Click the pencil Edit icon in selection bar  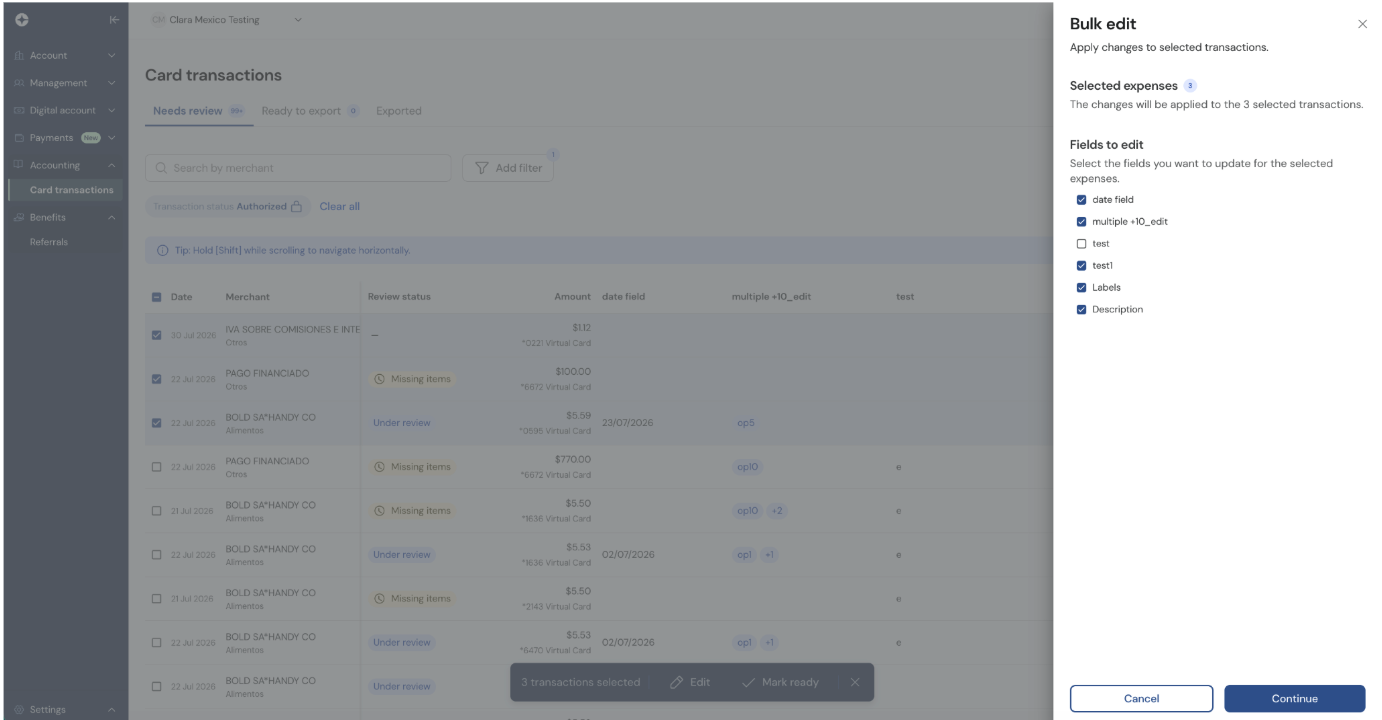tap(677, 682)
